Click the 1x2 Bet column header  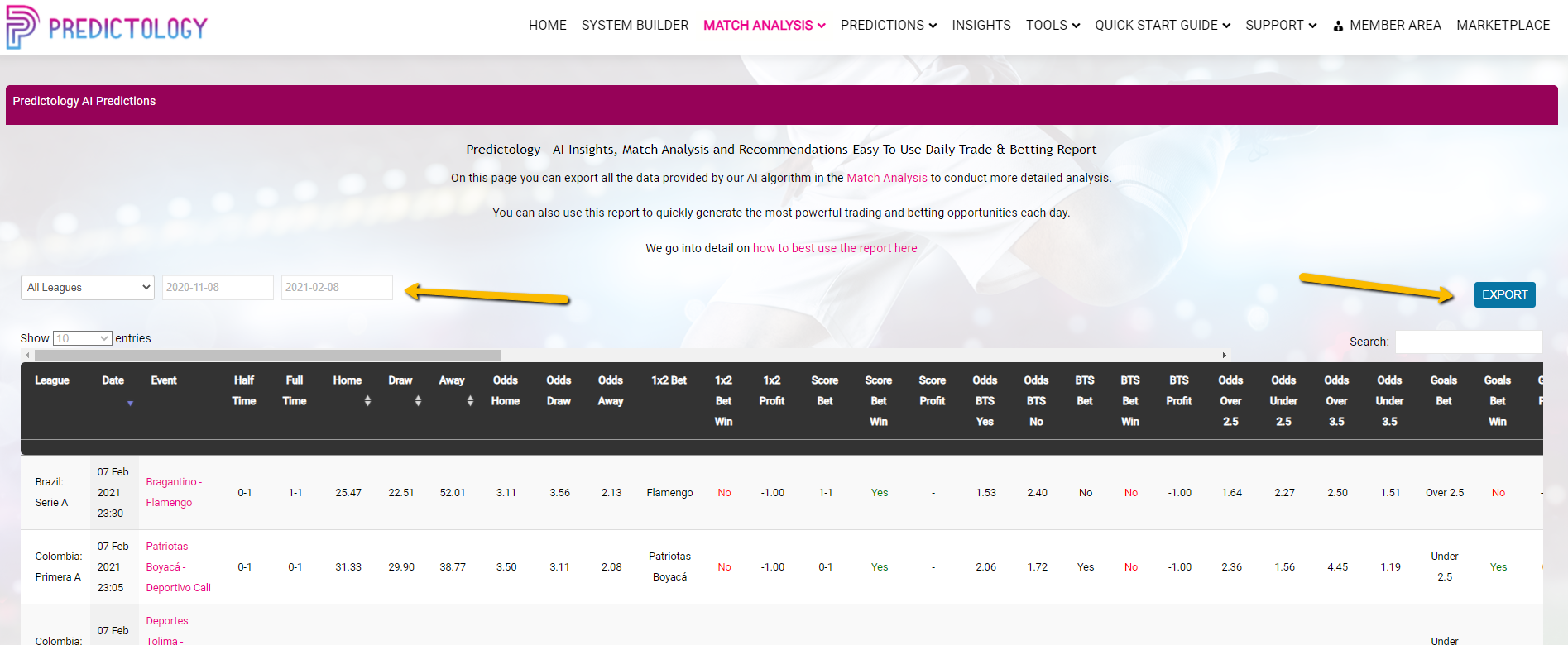point(669,380)
